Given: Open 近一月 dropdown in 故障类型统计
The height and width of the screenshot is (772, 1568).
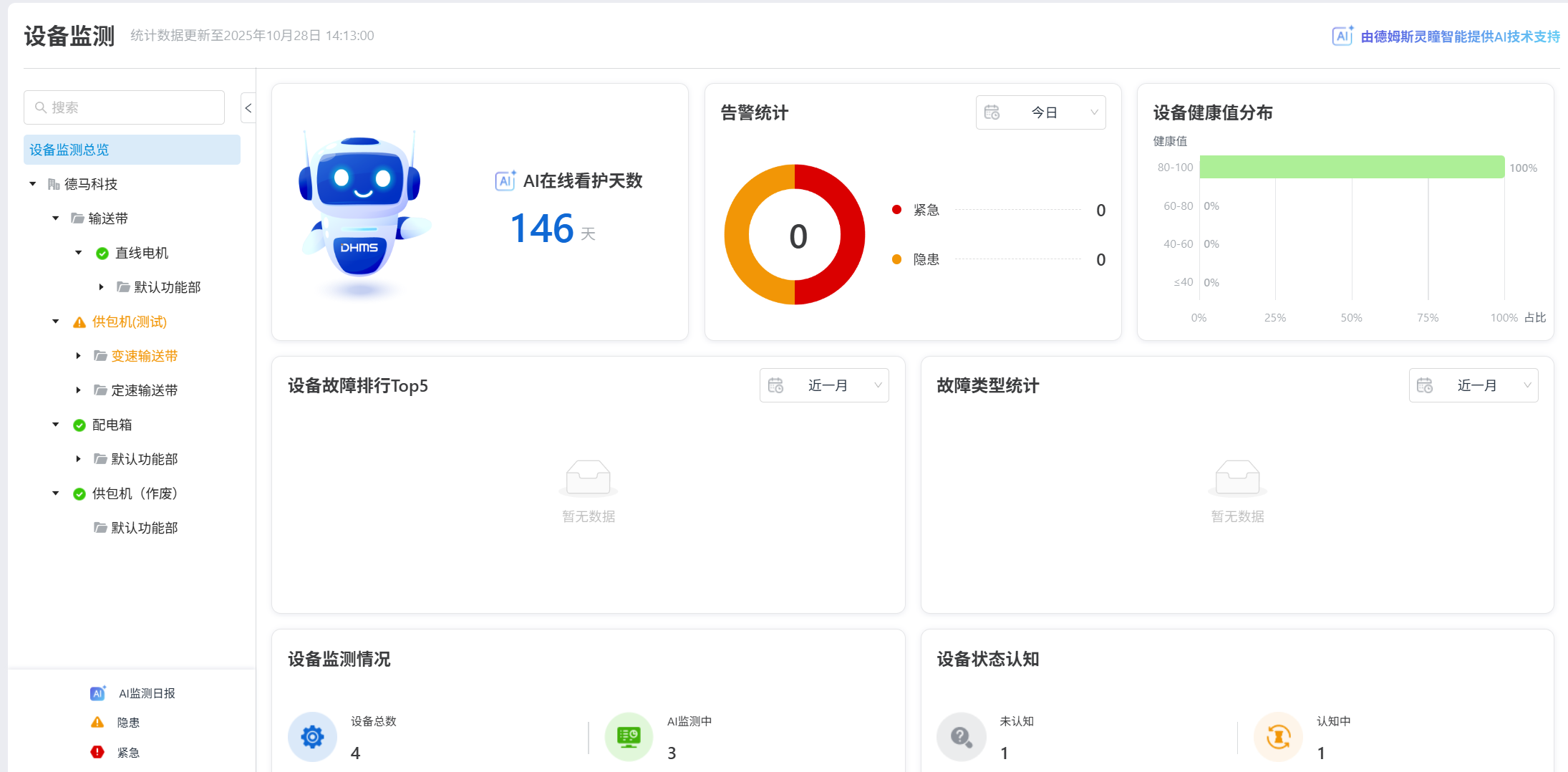Looking at the screenshot, I should (1473, 385).
